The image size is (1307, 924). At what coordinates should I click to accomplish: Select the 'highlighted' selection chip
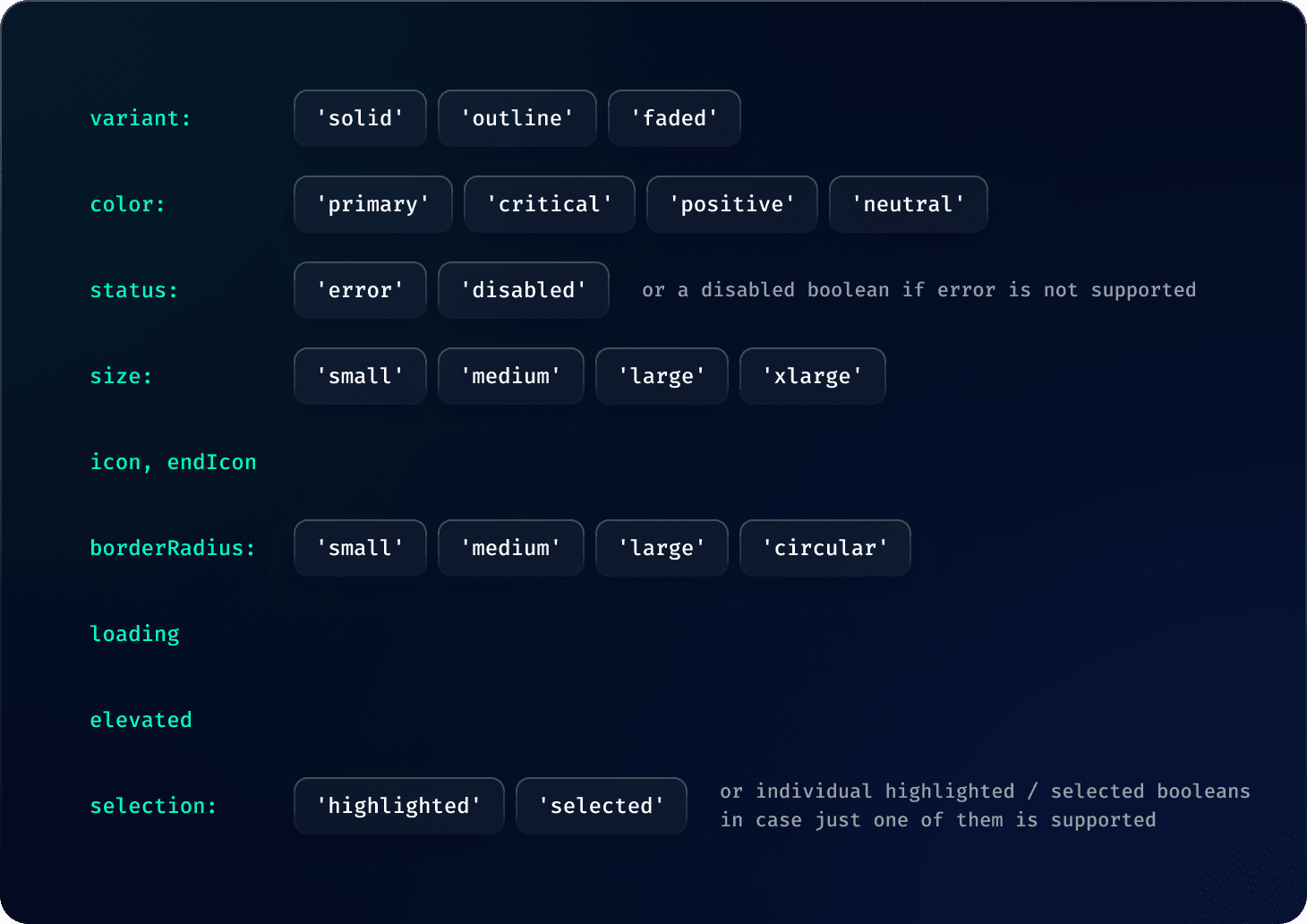click(398, 806)
